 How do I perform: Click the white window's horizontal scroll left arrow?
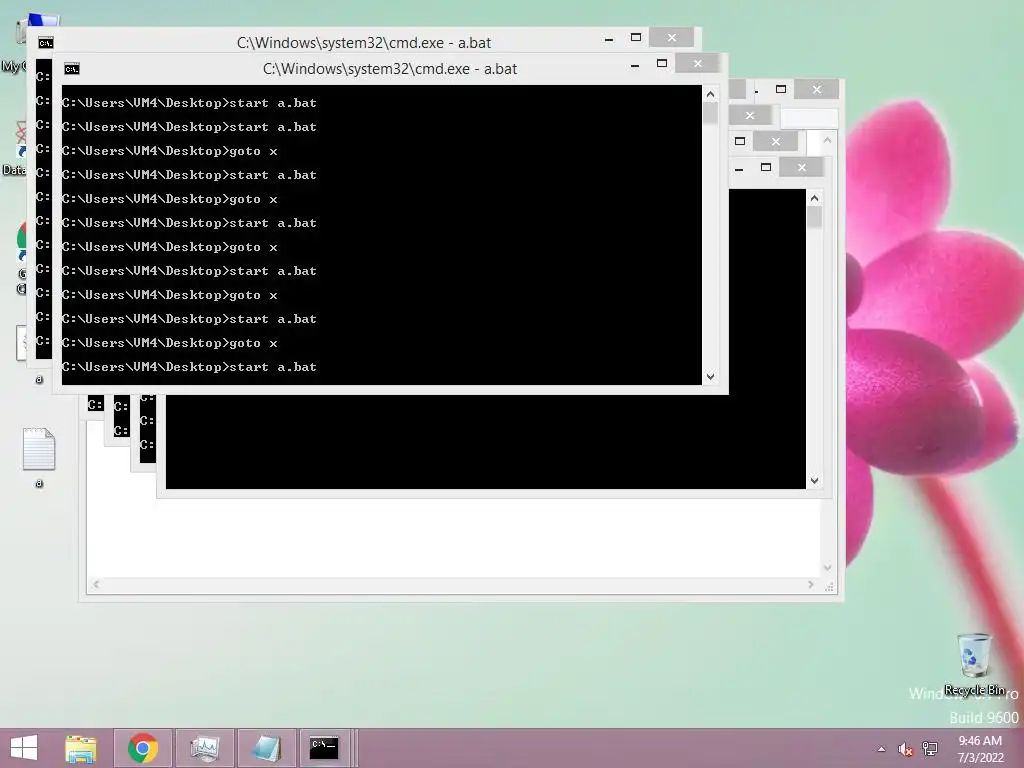(x=96, y=584)
